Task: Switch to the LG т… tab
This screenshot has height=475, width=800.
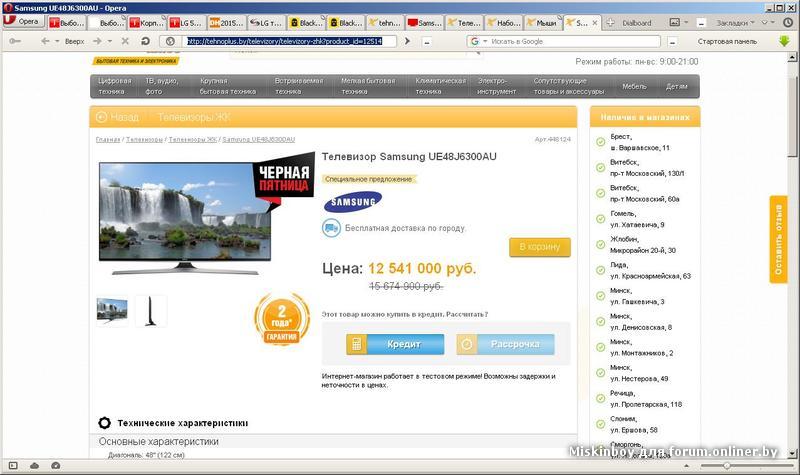Action: pos(266,23)
